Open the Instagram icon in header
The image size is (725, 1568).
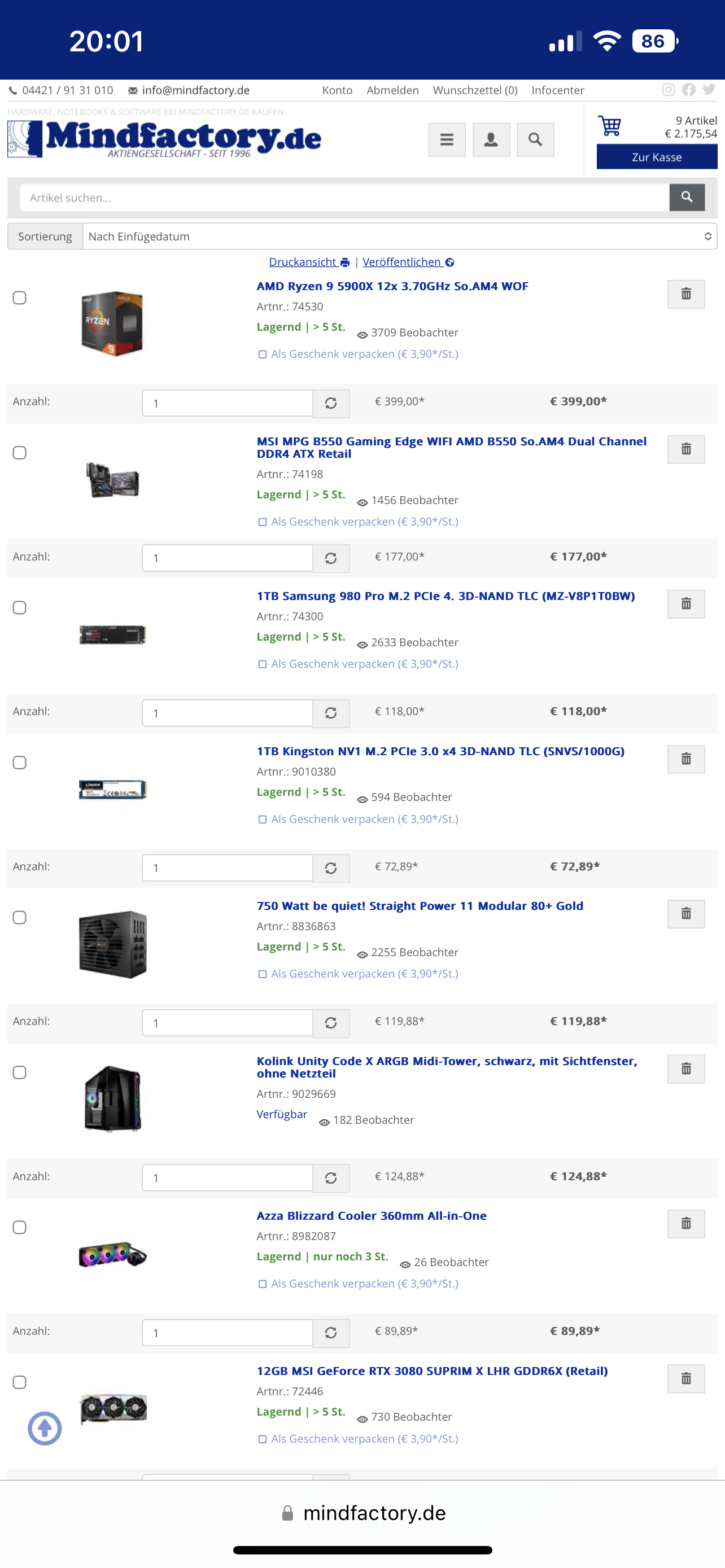[669, 90]
